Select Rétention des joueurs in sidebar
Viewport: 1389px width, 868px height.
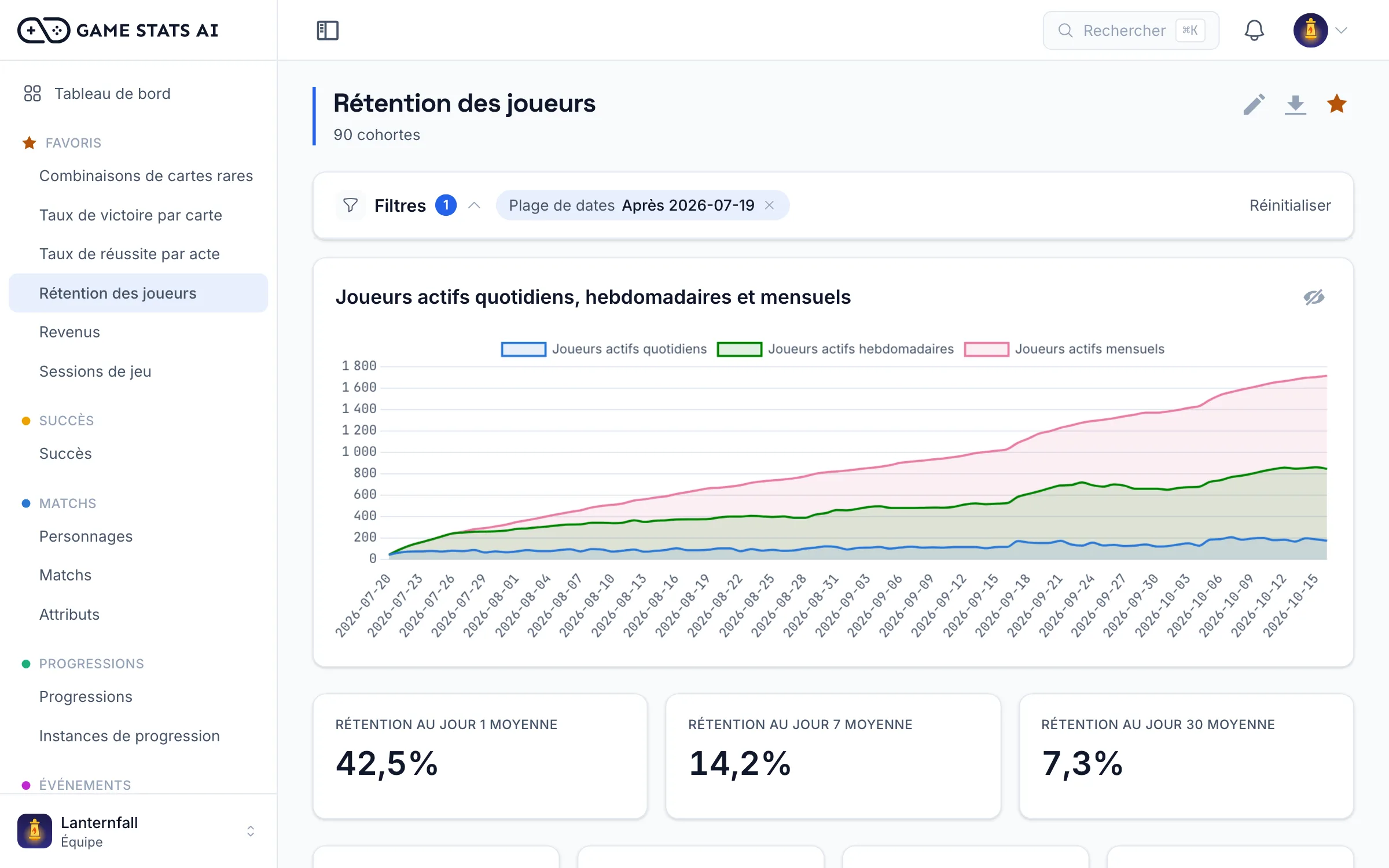point(138,293)
